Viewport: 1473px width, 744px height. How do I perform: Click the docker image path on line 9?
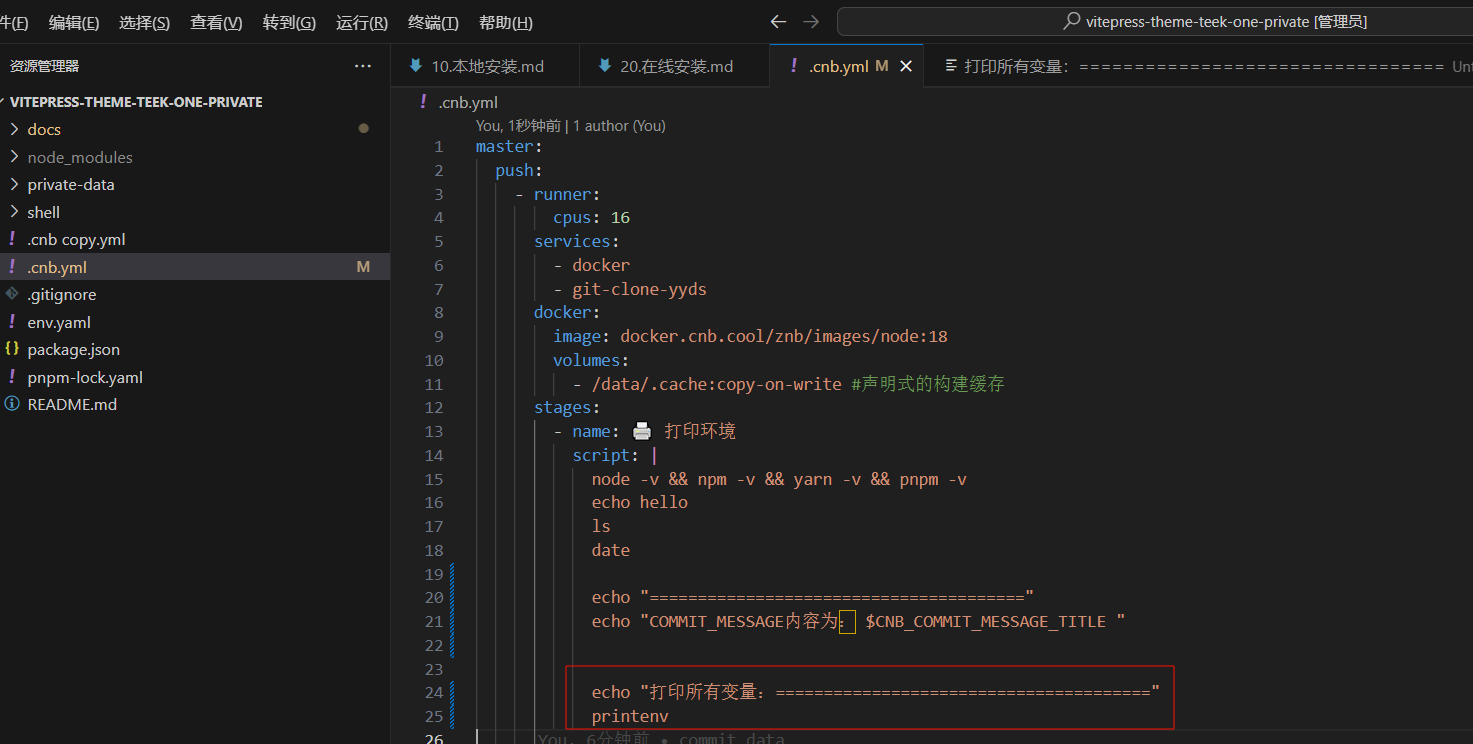pyautogui.click(x=784, y=336)
